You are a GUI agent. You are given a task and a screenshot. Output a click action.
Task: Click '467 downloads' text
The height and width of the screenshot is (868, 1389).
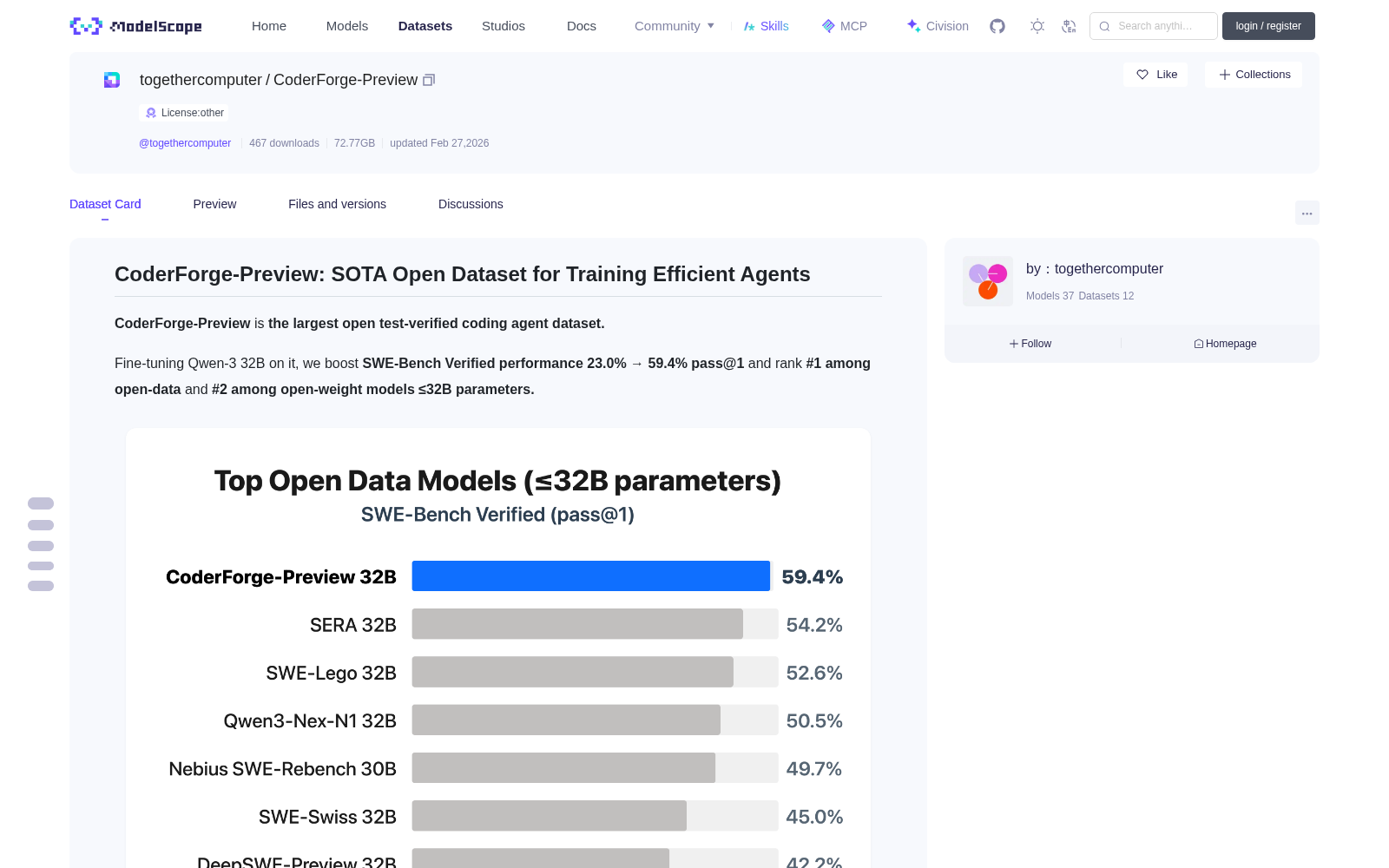[x=284, y=143]
